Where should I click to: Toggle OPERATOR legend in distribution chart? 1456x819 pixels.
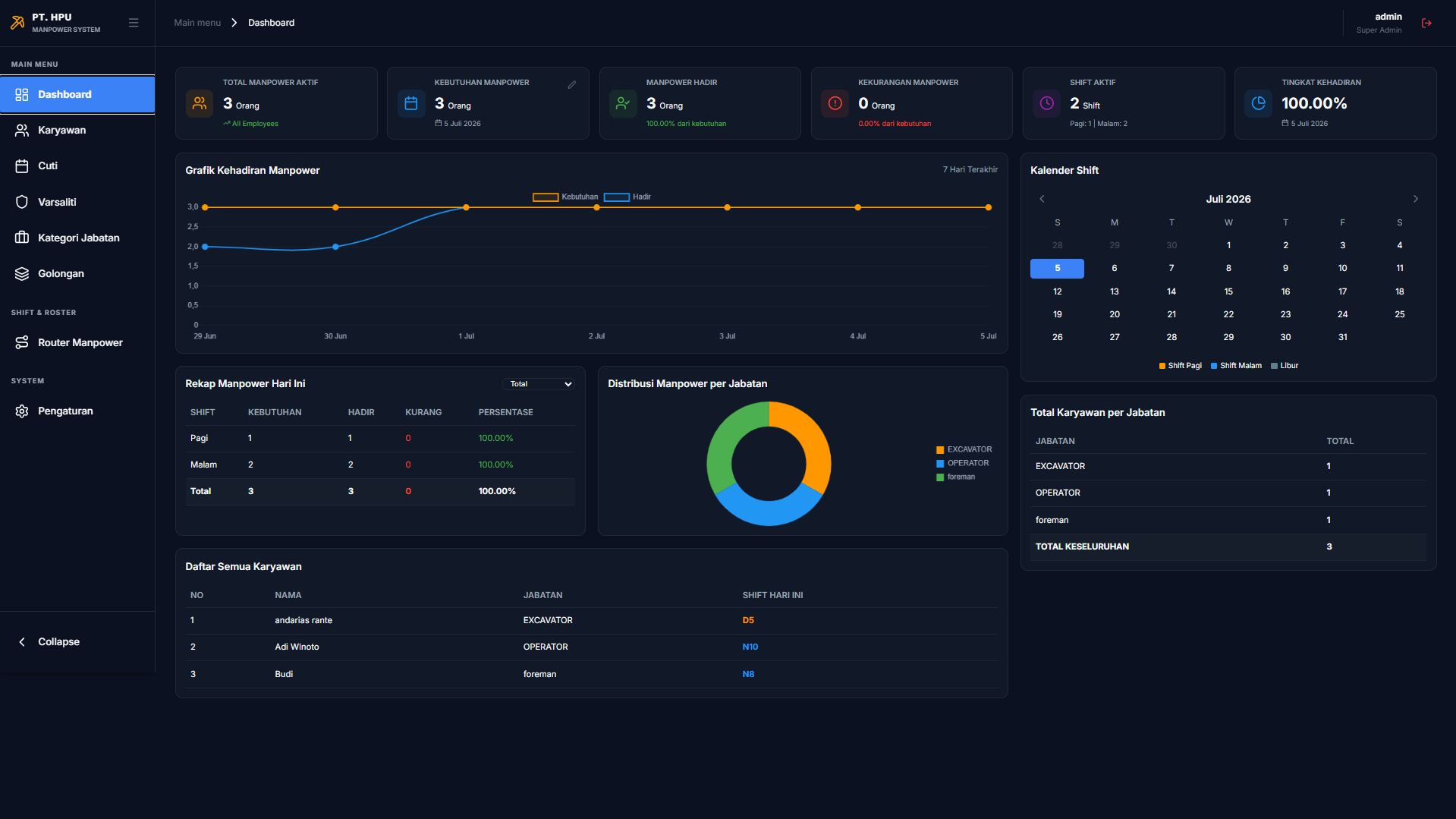[962, 463]
